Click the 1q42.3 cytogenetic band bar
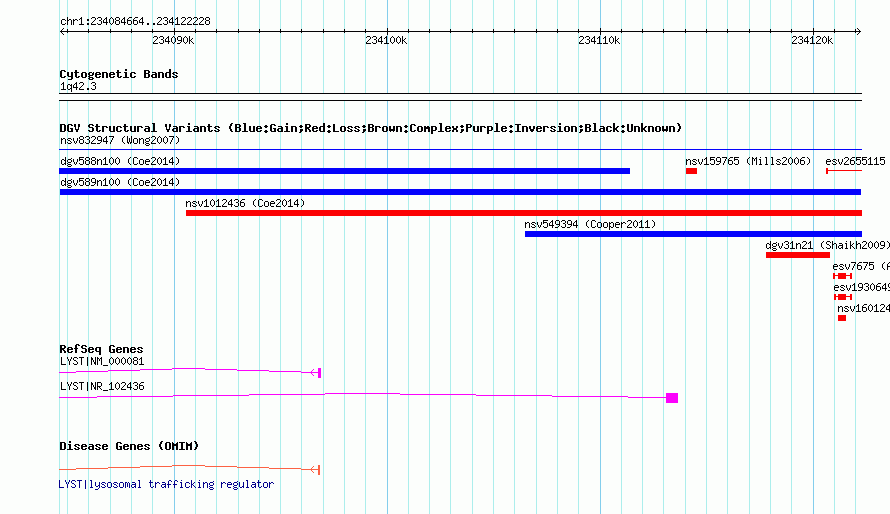890x514 pixels. click(460, 97)
